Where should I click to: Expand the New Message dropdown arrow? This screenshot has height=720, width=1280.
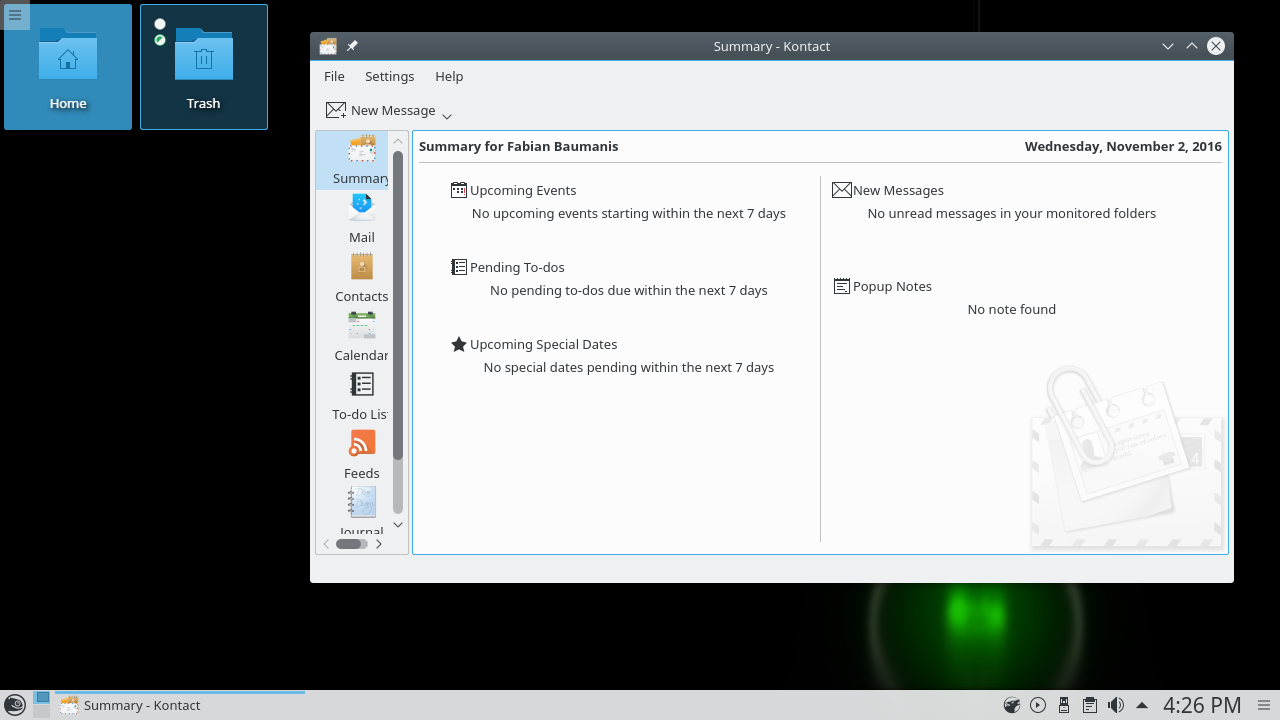[447, 116]
